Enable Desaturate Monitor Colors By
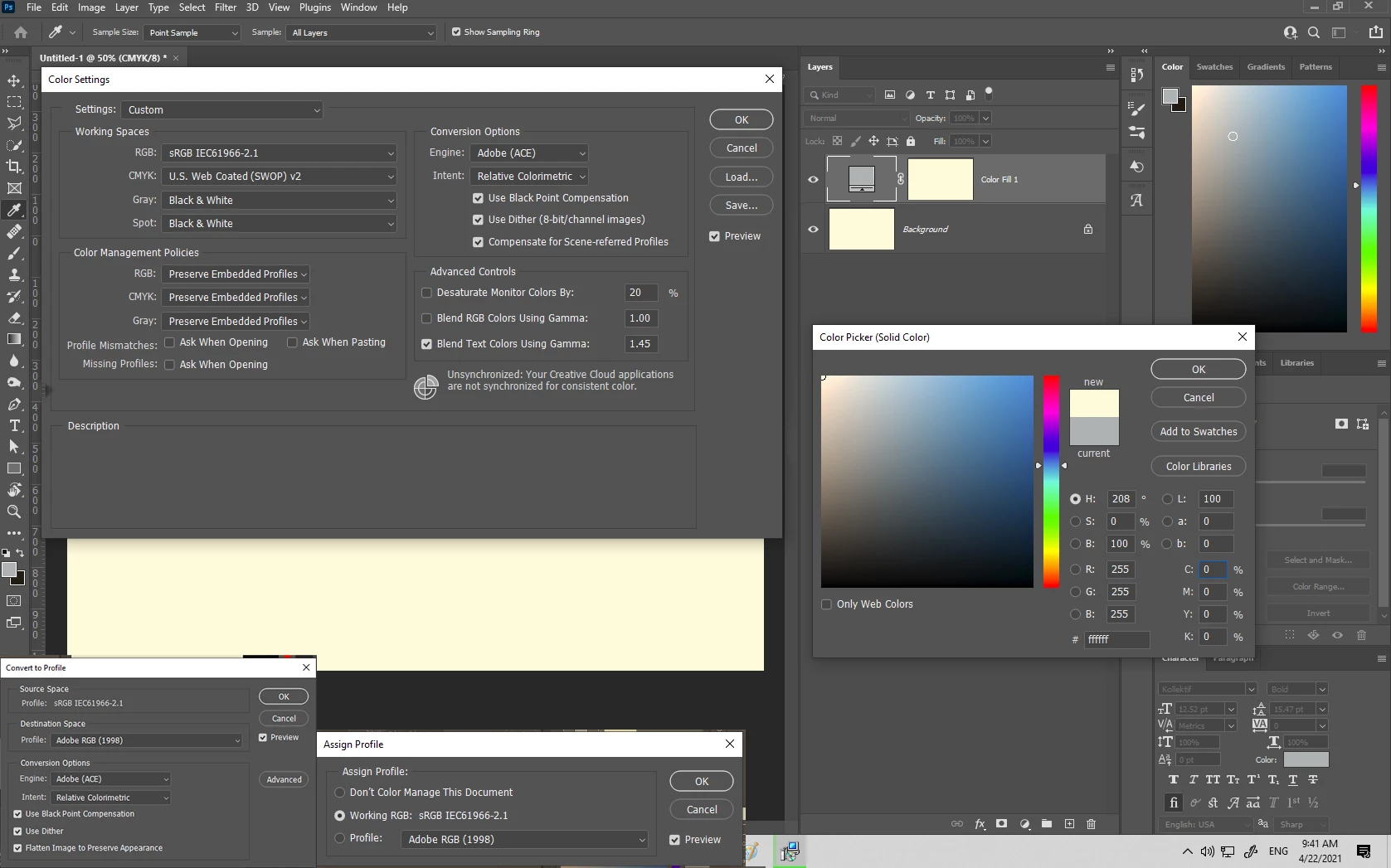 (426, 293)
